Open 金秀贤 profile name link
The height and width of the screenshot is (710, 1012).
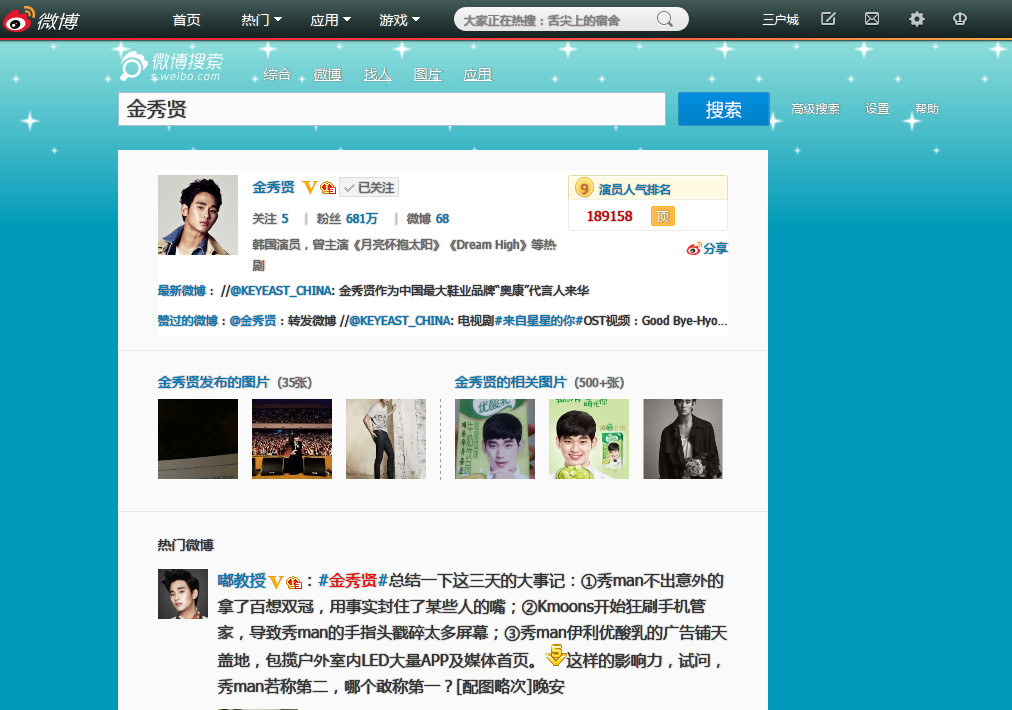[273, 187]
